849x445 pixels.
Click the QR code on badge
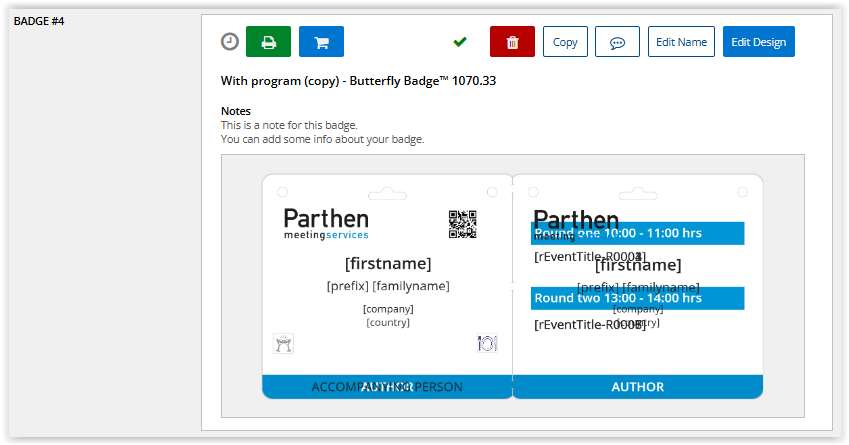462,224
